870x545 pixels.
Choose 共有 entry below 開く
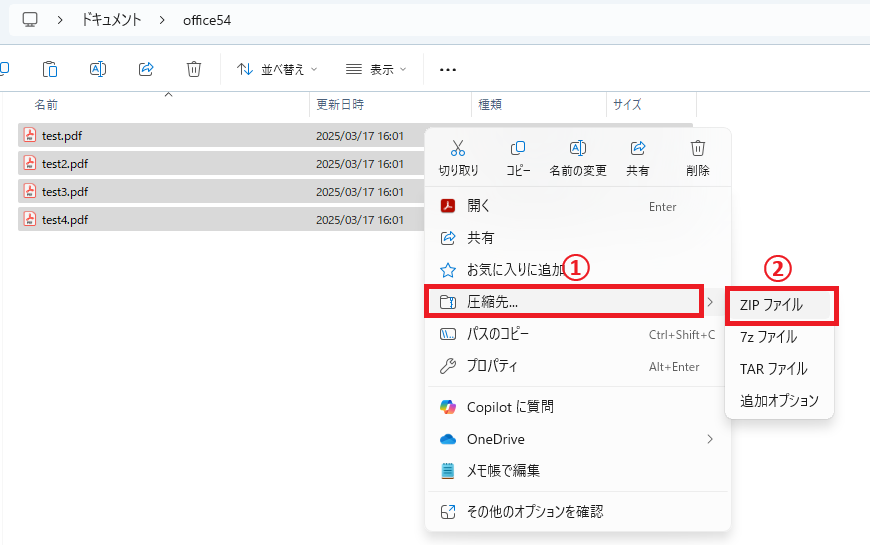click(578, 238)
